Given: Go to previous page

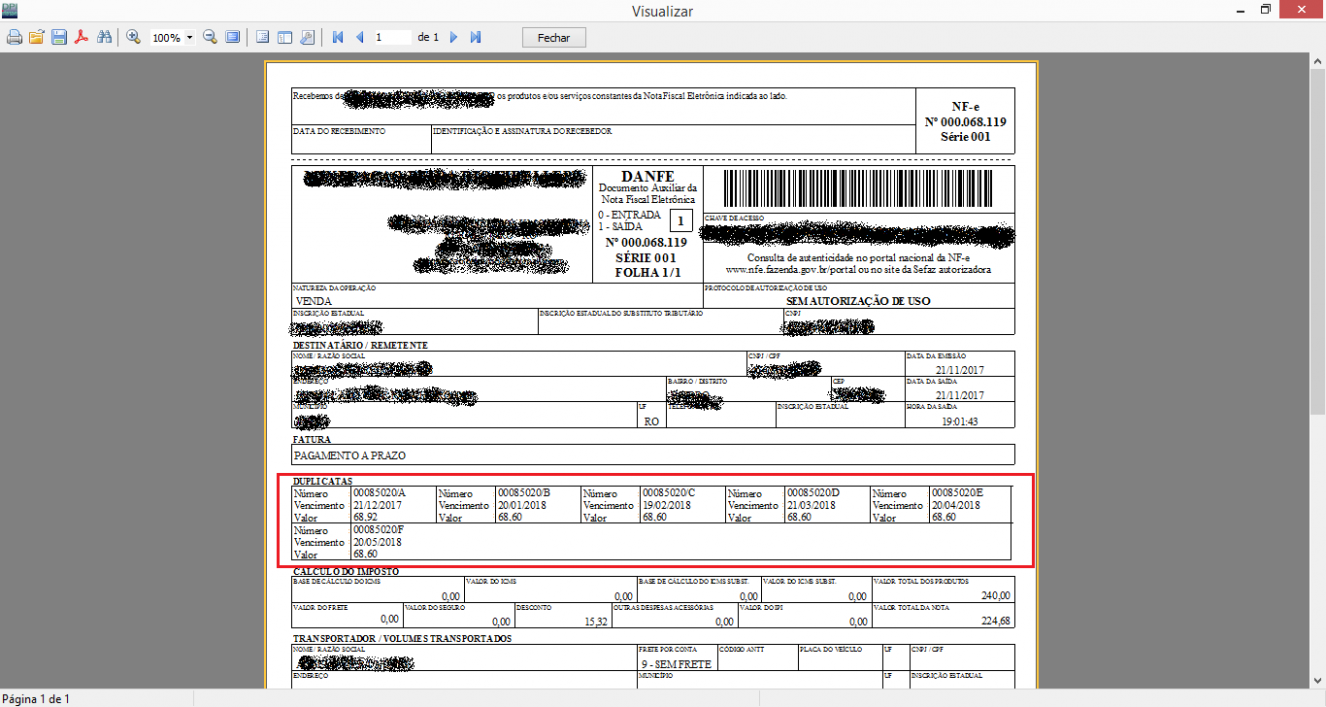Looking at the screenshot, I should (x=359, y=37).
